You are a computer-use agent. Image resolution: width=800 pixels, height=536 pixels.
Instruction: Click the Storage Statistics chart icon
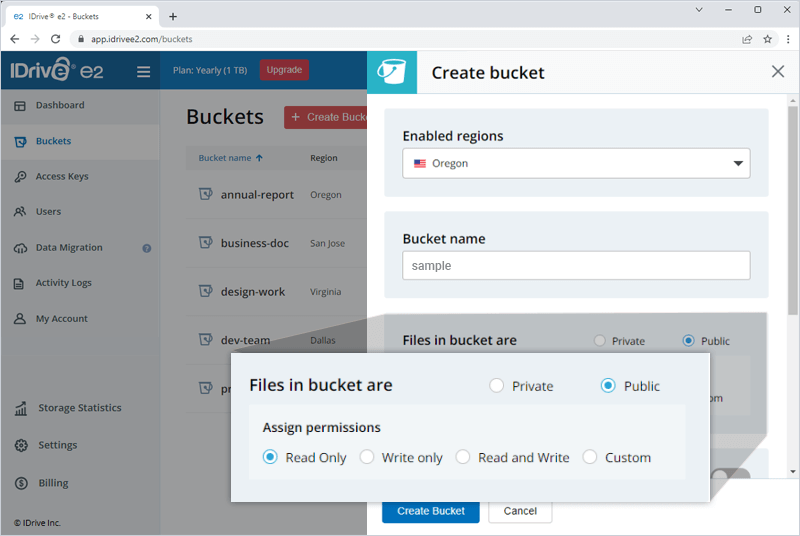tap(21, 408)
